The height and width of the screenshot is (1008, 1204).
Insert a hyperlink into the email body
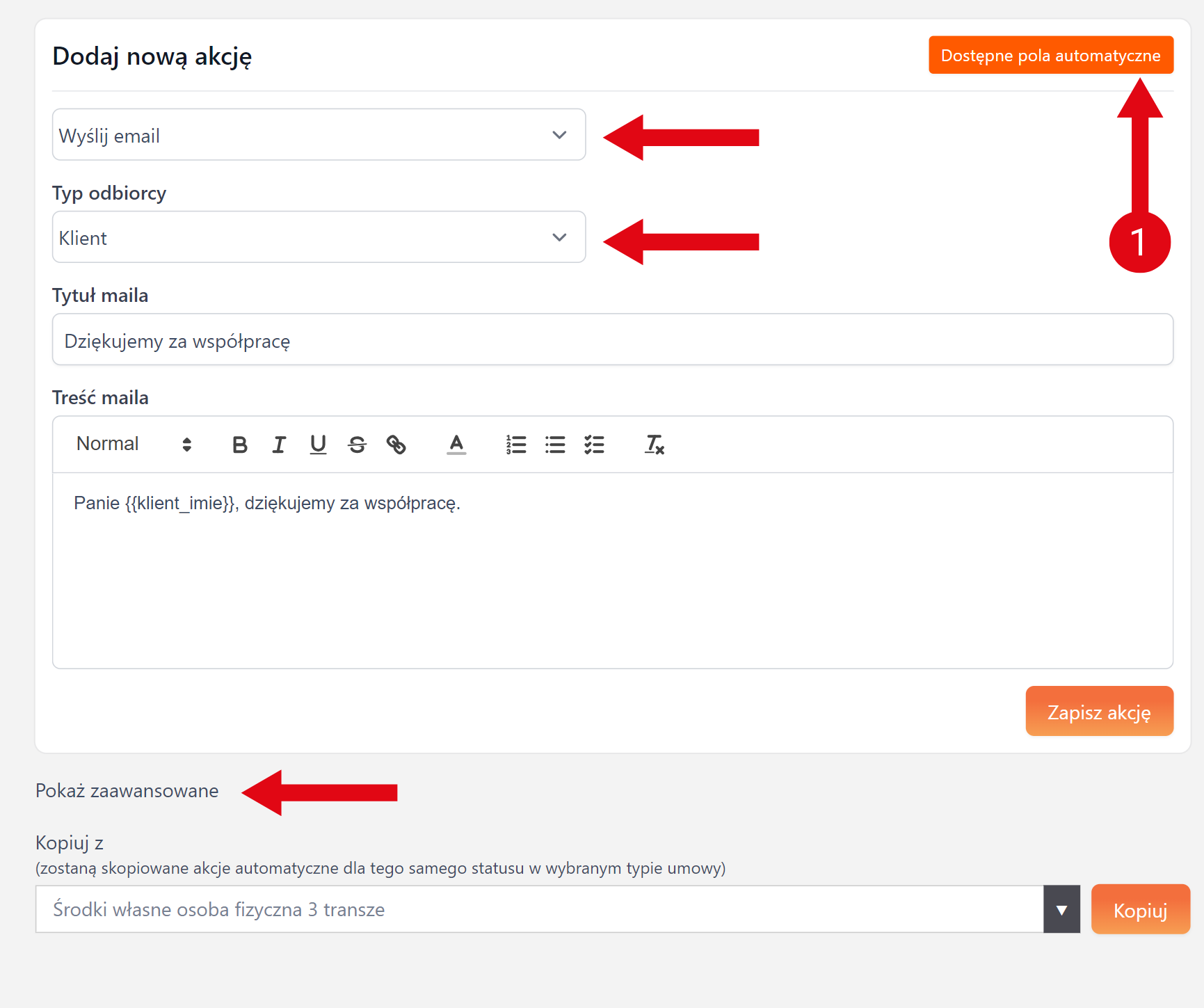pyautogui.click(x=396, y=445)
